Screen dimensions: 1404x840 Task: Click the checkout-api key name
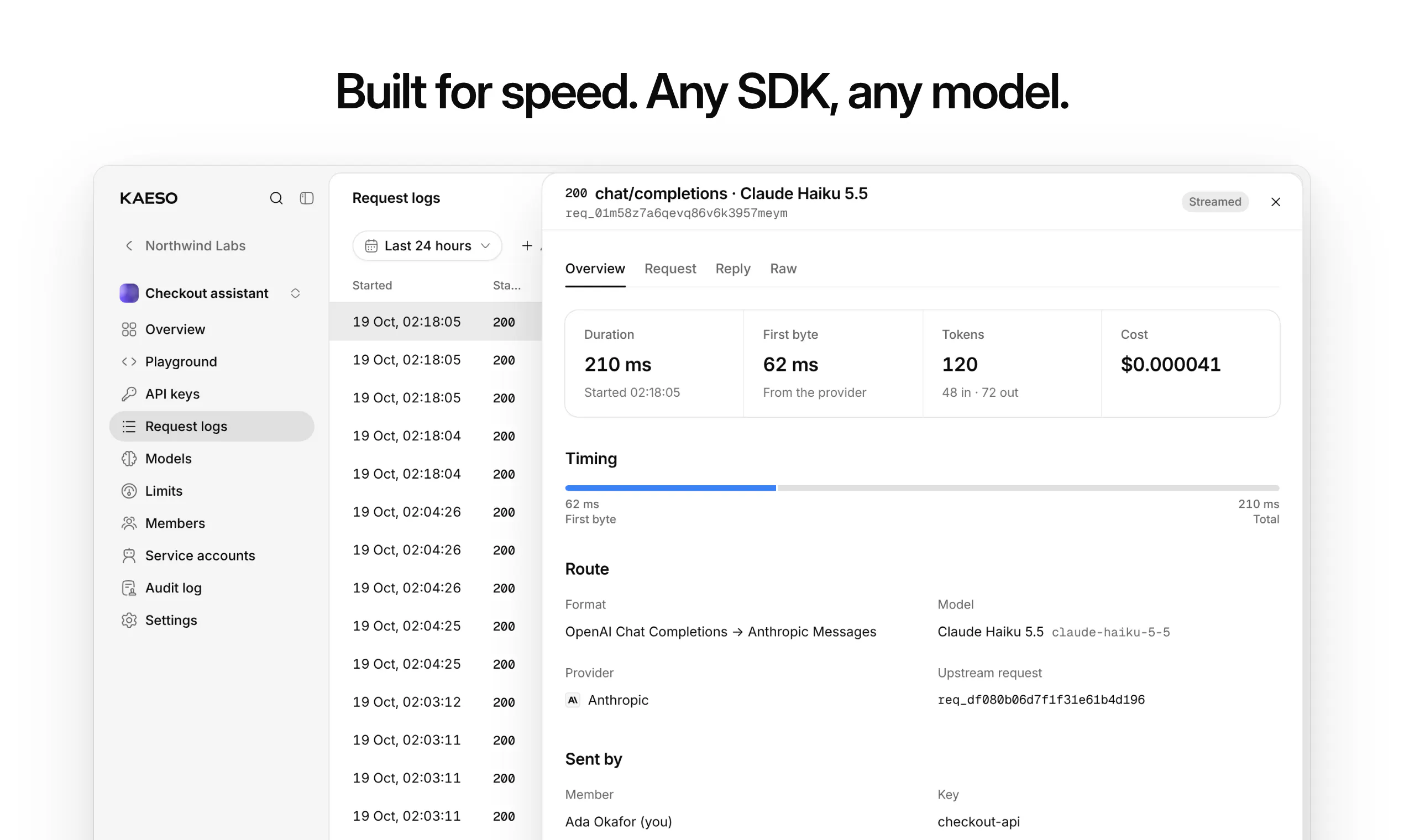pyautogui.click(x=978, y=821)
